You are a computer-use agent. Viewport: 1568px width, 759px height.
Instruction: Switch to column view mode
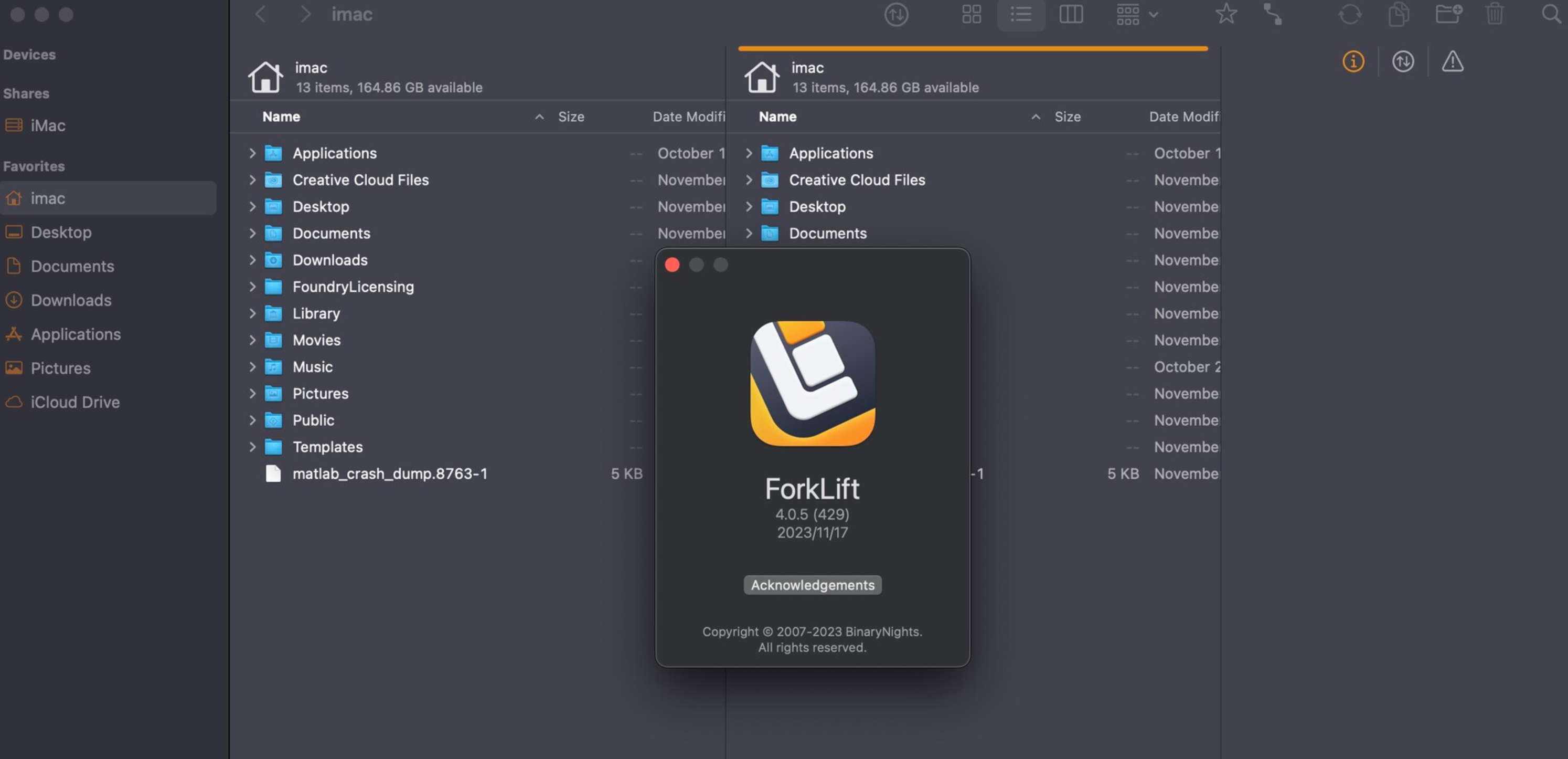1071,14
